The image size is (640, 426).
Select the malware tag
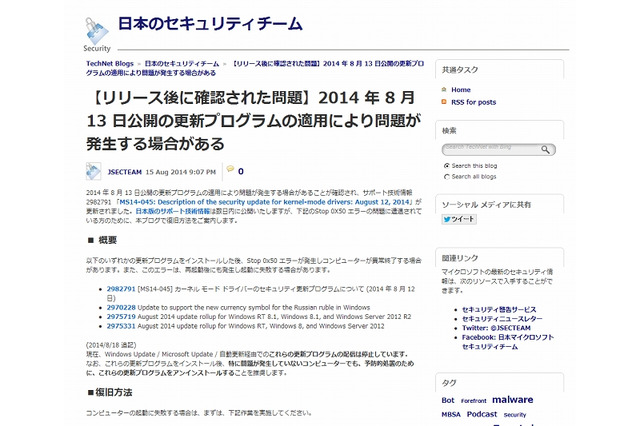(513, 400)
